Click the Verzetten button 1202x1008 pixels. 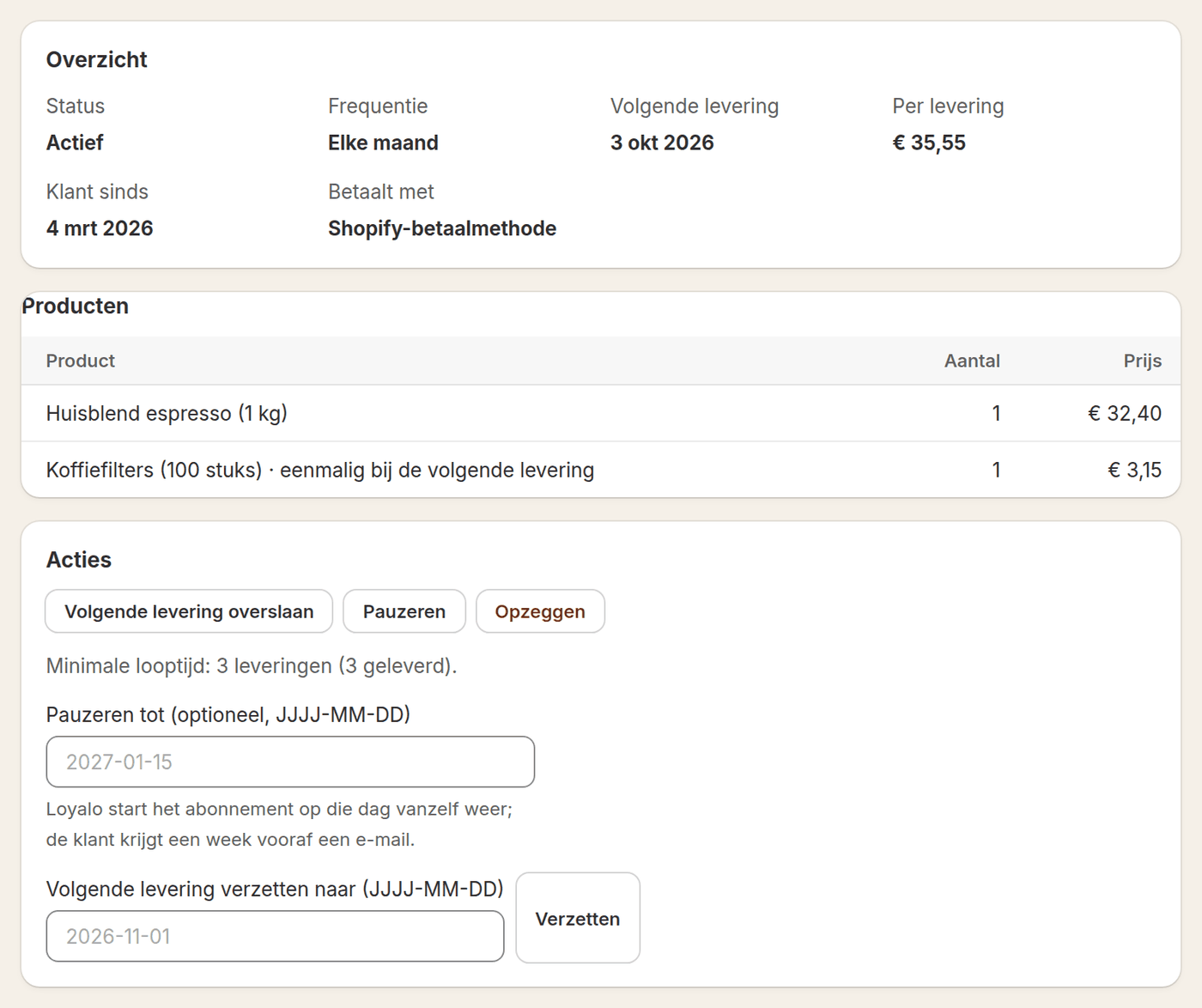tap(578, 918)
